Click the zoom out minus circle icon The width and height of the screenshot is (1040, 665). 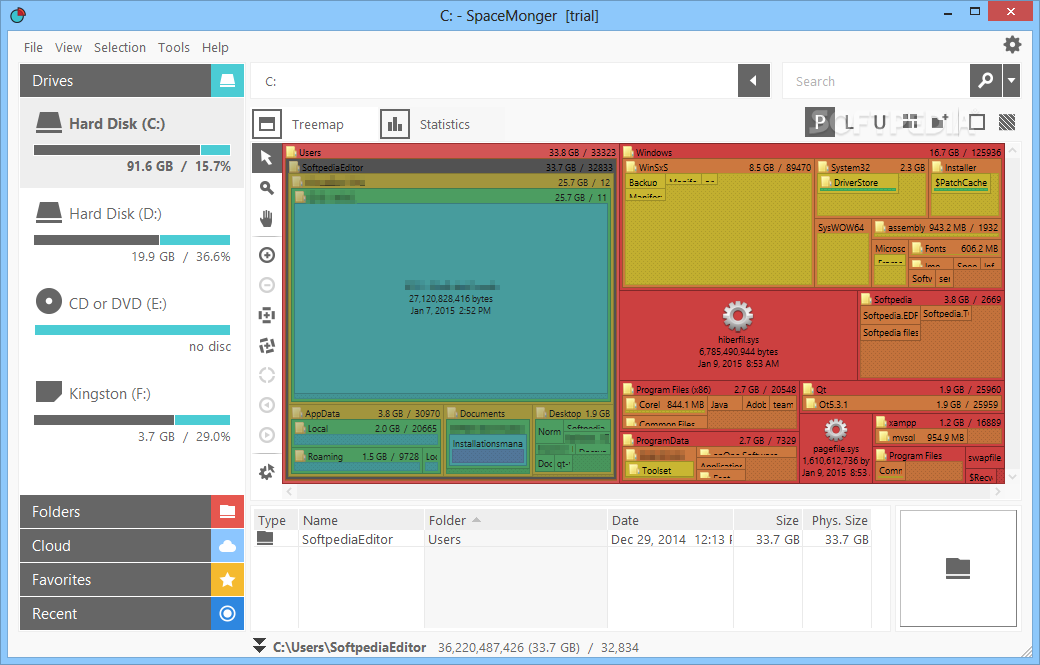(267, 285)
